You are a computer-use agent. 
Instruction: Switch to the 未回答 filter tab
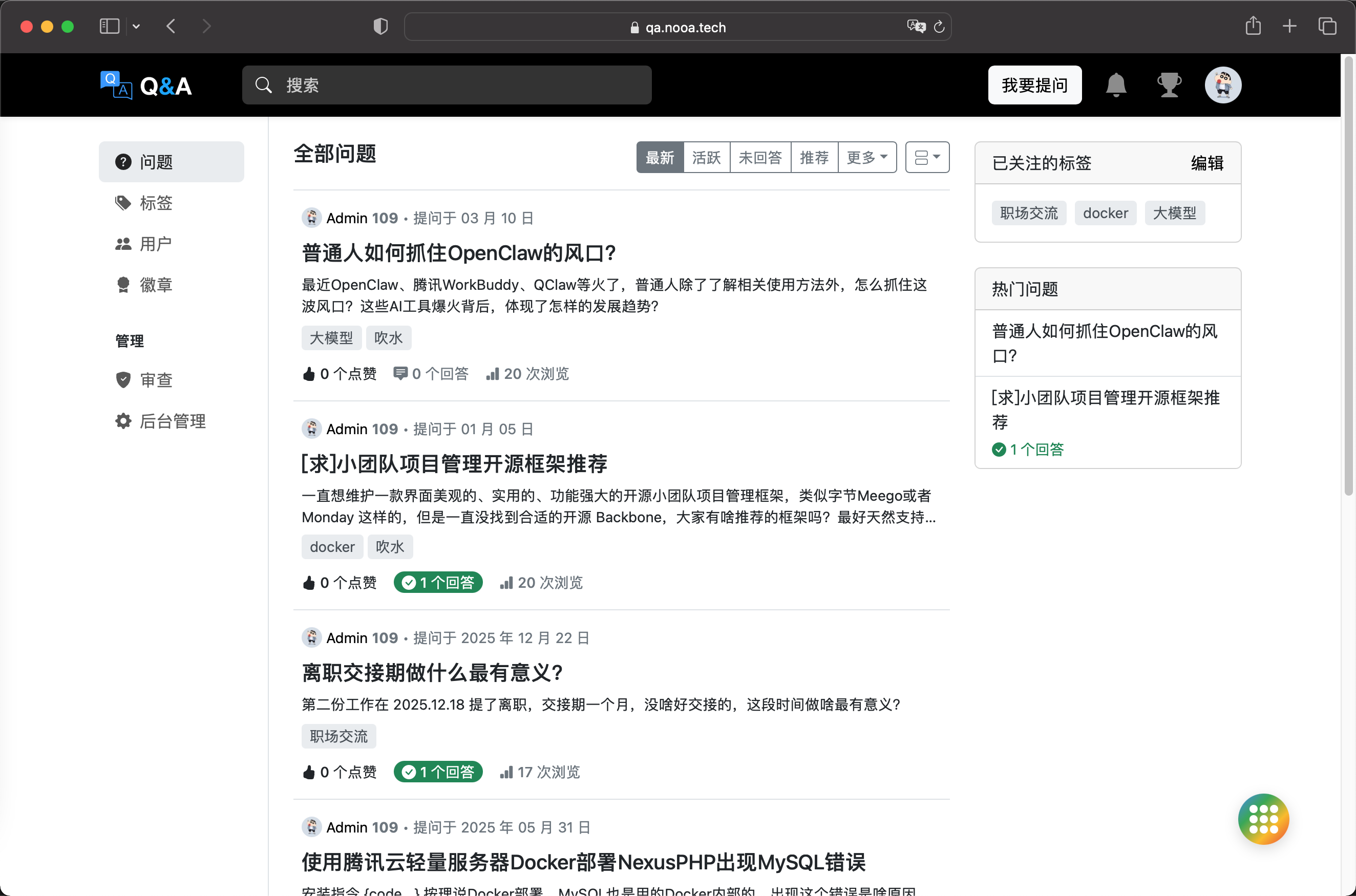point(759,157)
